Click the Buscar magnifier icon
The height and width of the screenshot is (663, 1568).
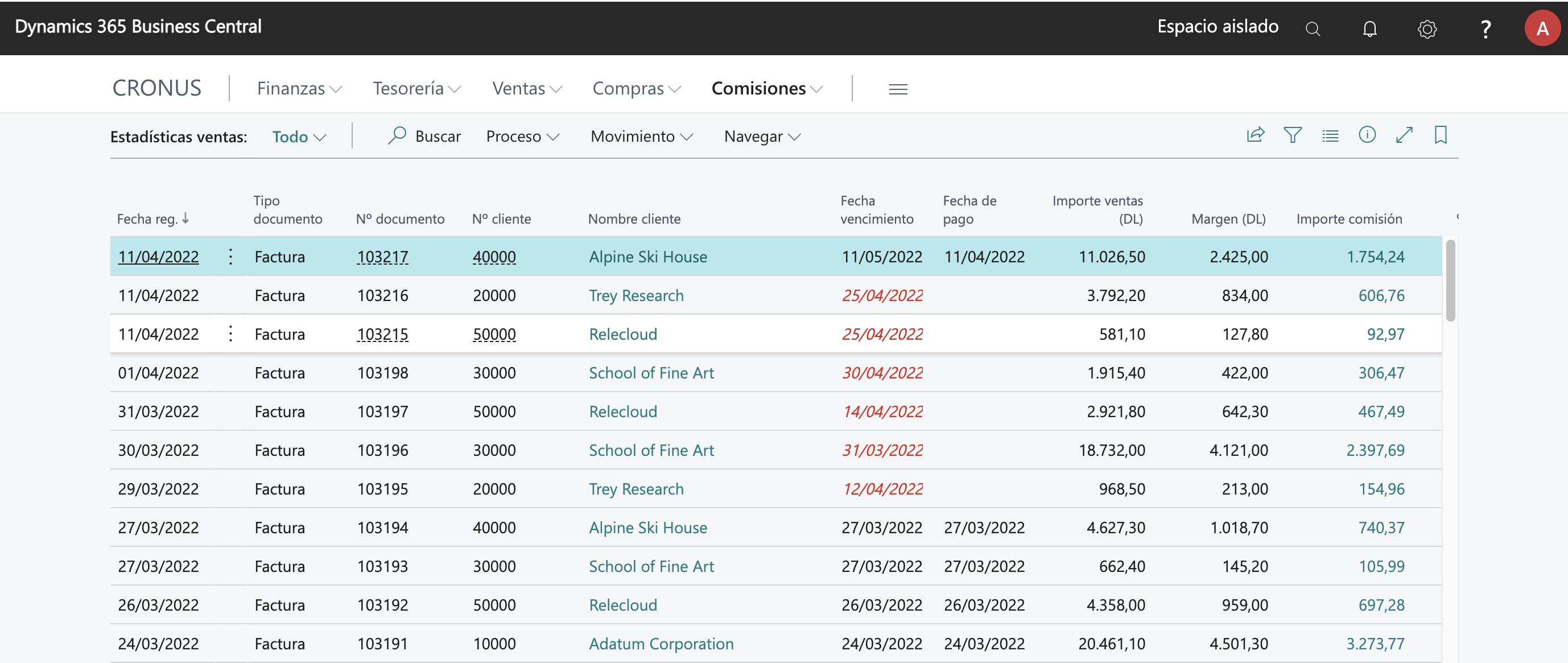[397, 135]
